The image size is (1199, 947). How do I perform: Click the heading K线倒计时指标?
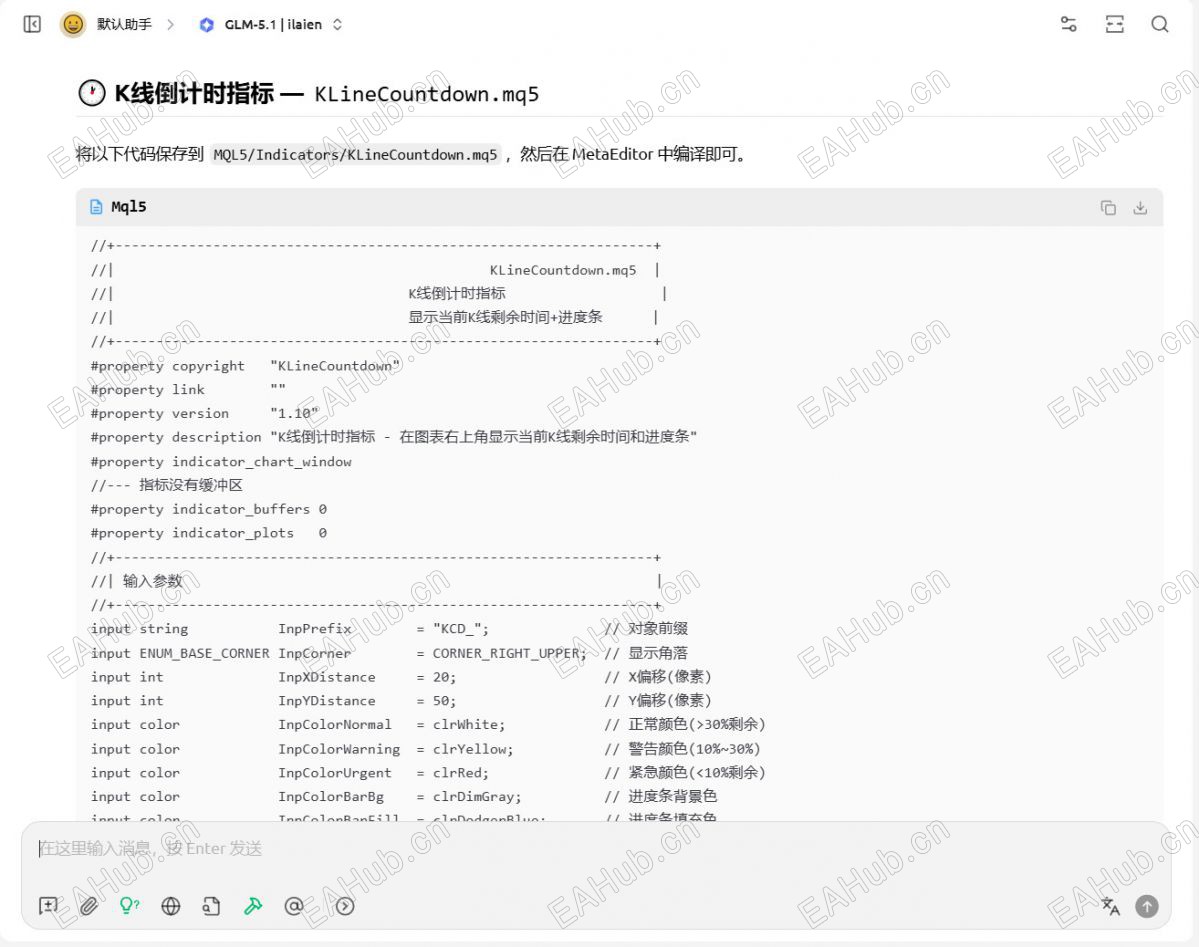194,93
